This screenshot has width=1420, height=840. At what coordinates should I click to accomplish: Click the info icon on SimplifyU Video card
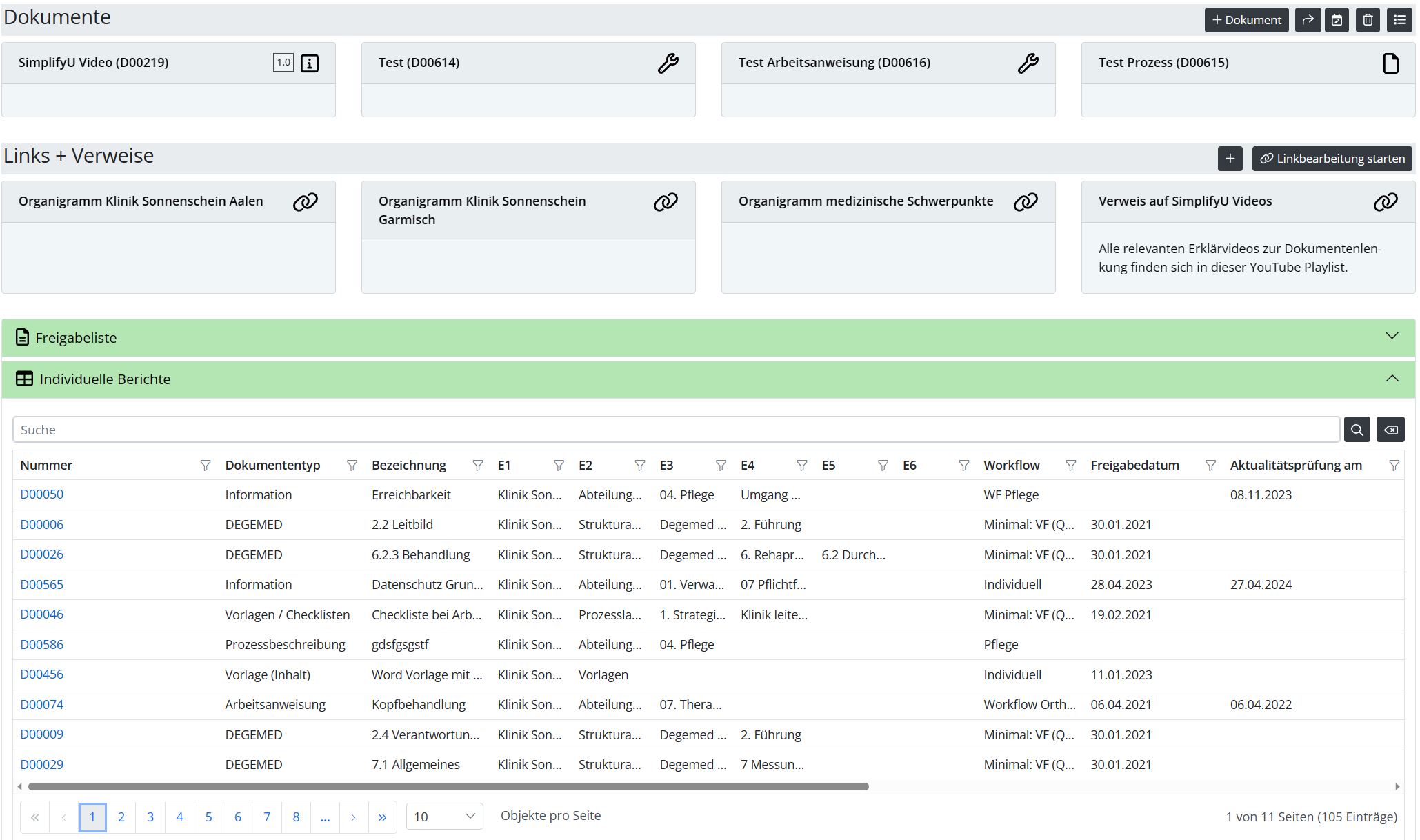tap(310, 63)
